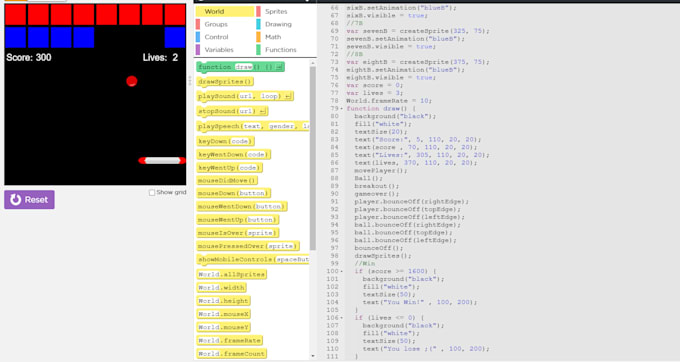Viewport: 680px width, 362px height.
Task: Click the toolbox scroll down arrow
Action: 313,356
